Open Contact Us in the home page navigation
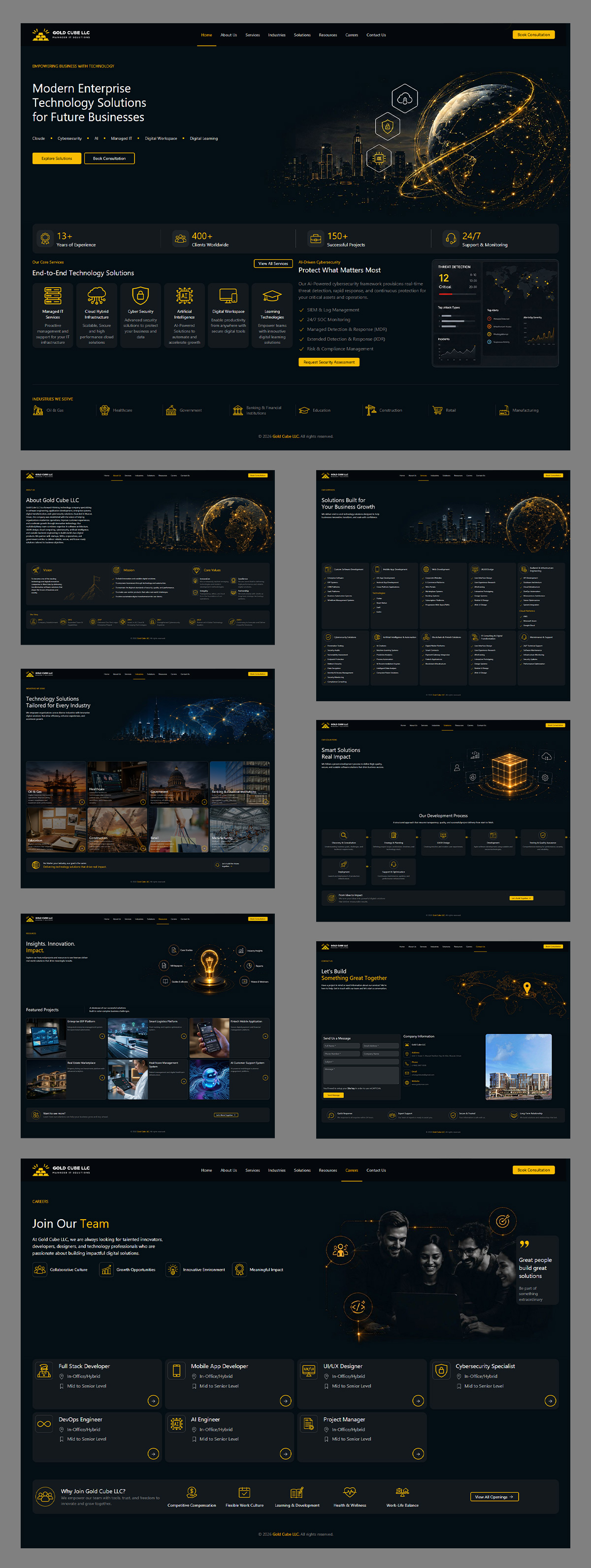 pos(376,34)
